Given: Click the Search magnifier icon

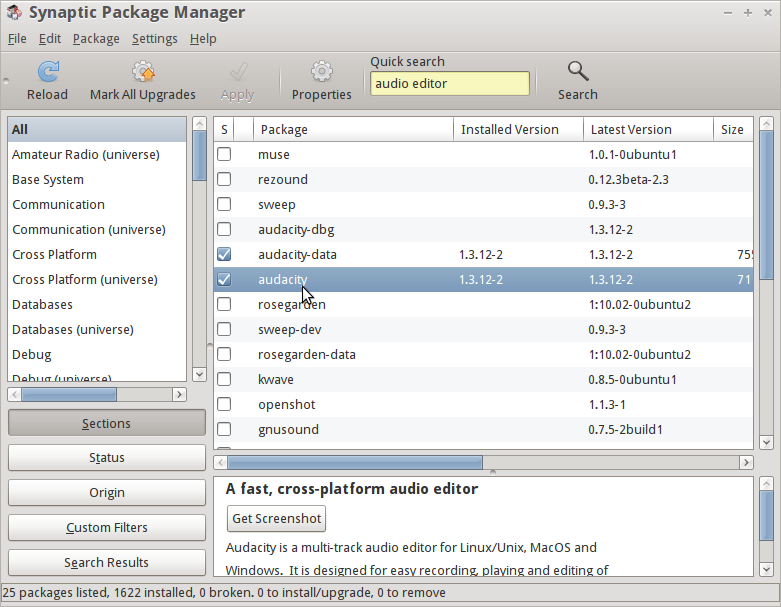Looking at the screenshot, I should click(x=578, y=71).
